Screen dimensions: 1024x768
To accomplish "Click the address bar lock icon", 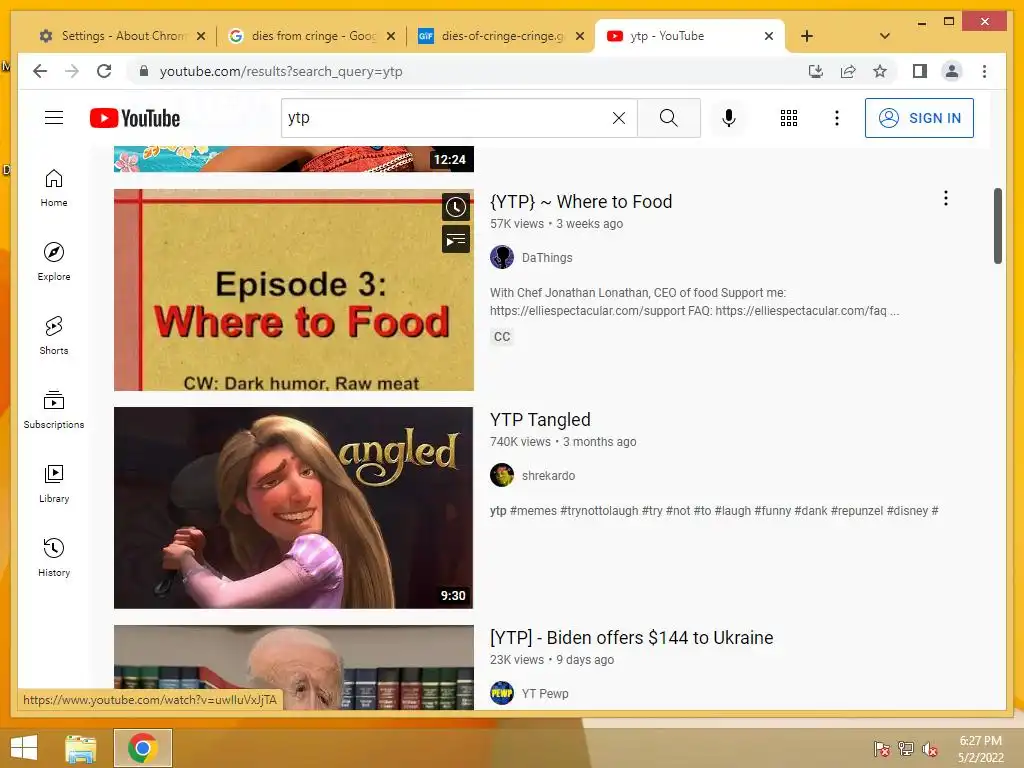I will click(144, 71).
